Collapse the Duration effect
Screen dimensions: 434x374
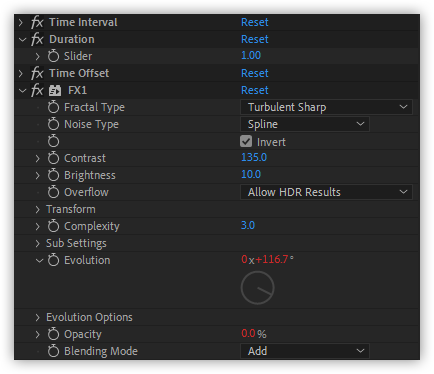[22, 40]
